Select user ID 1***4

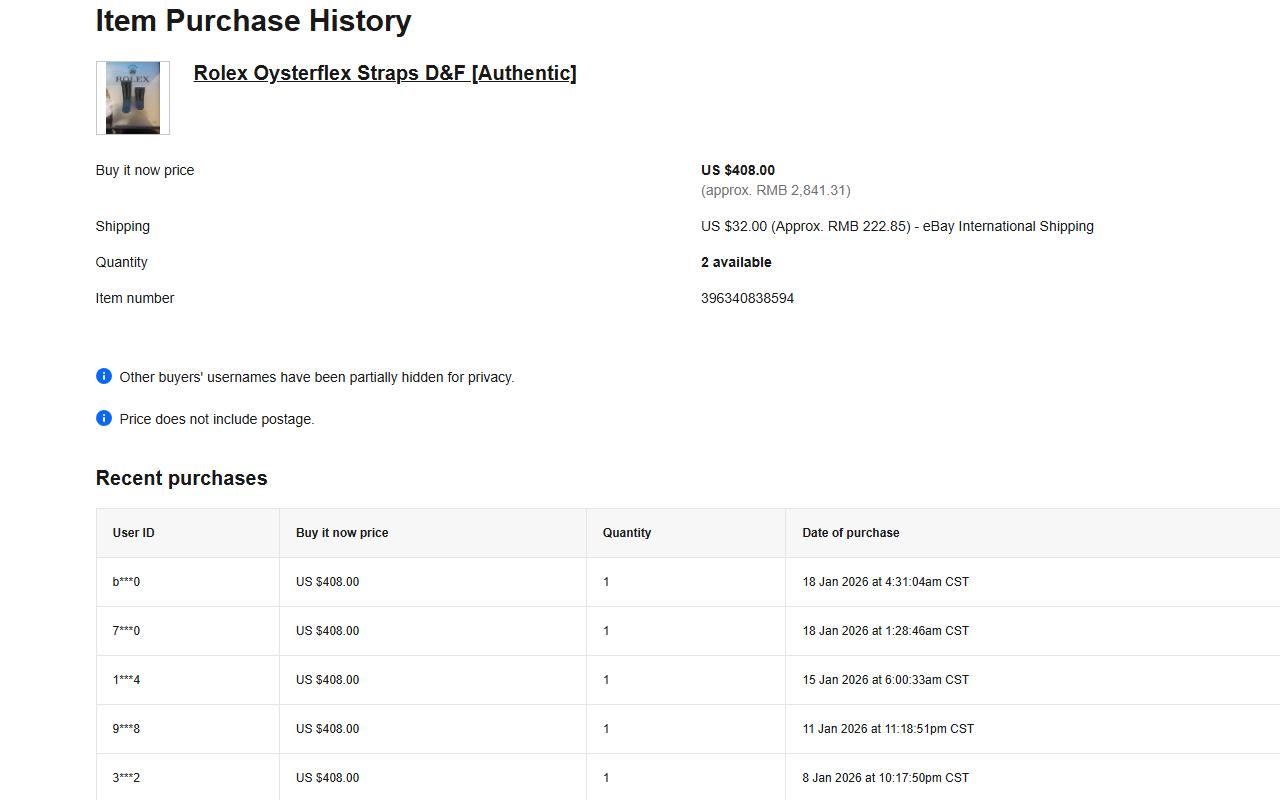coord(126,680)
